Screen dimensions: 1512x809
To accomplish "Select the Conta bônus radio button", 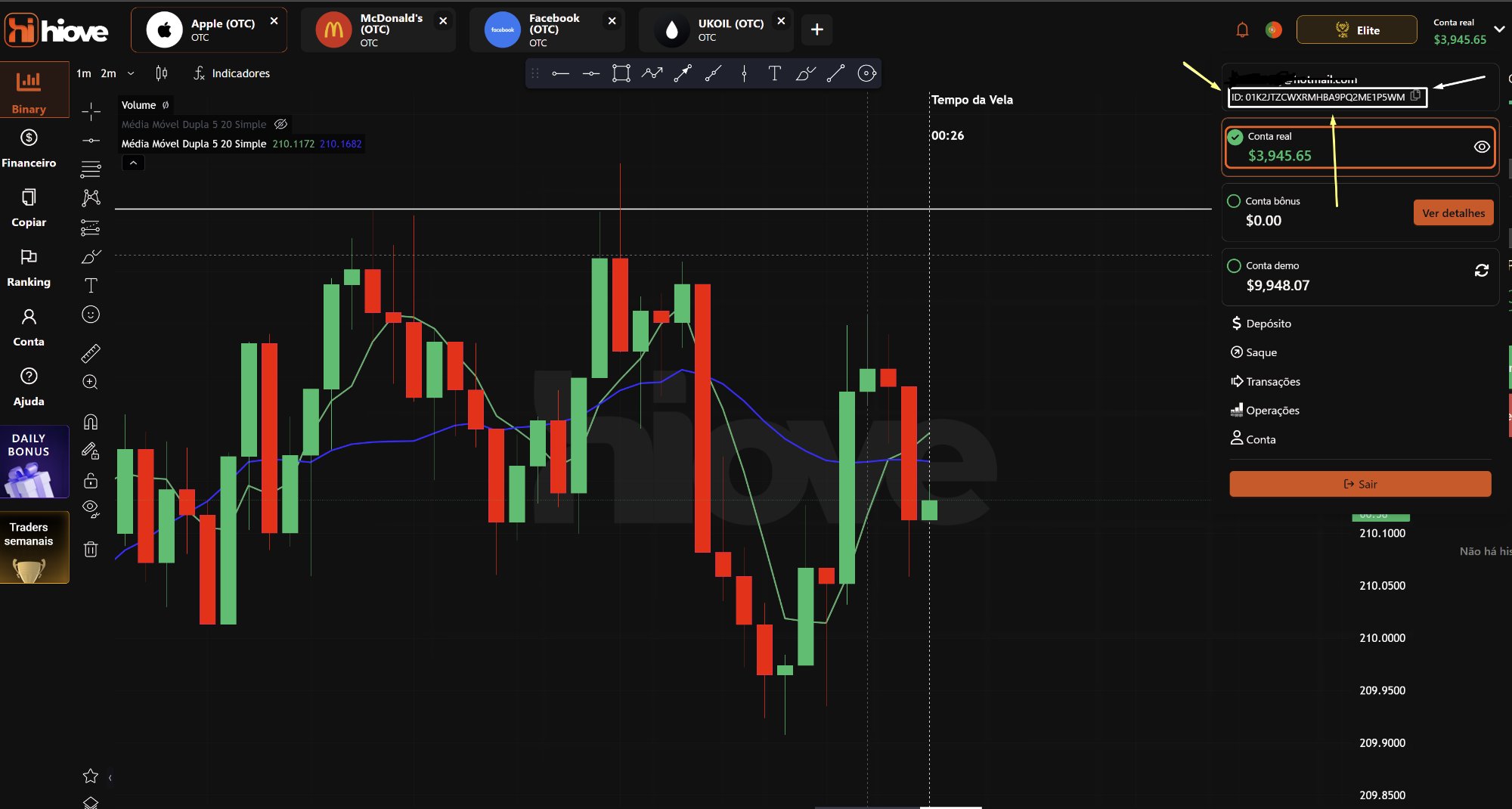I will point(1234,201).
